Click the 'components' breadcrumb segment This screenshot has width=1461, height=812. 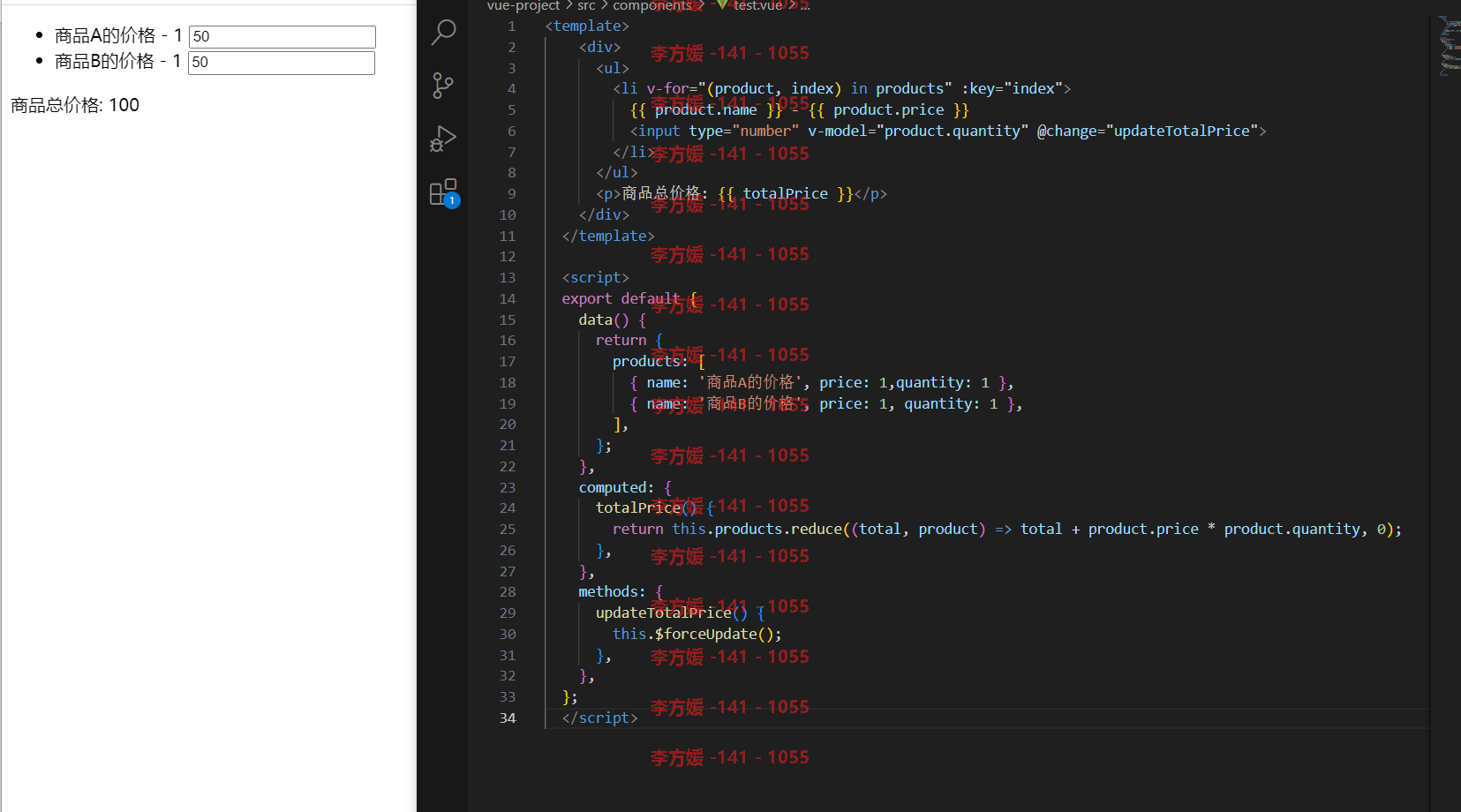(652, 5)
